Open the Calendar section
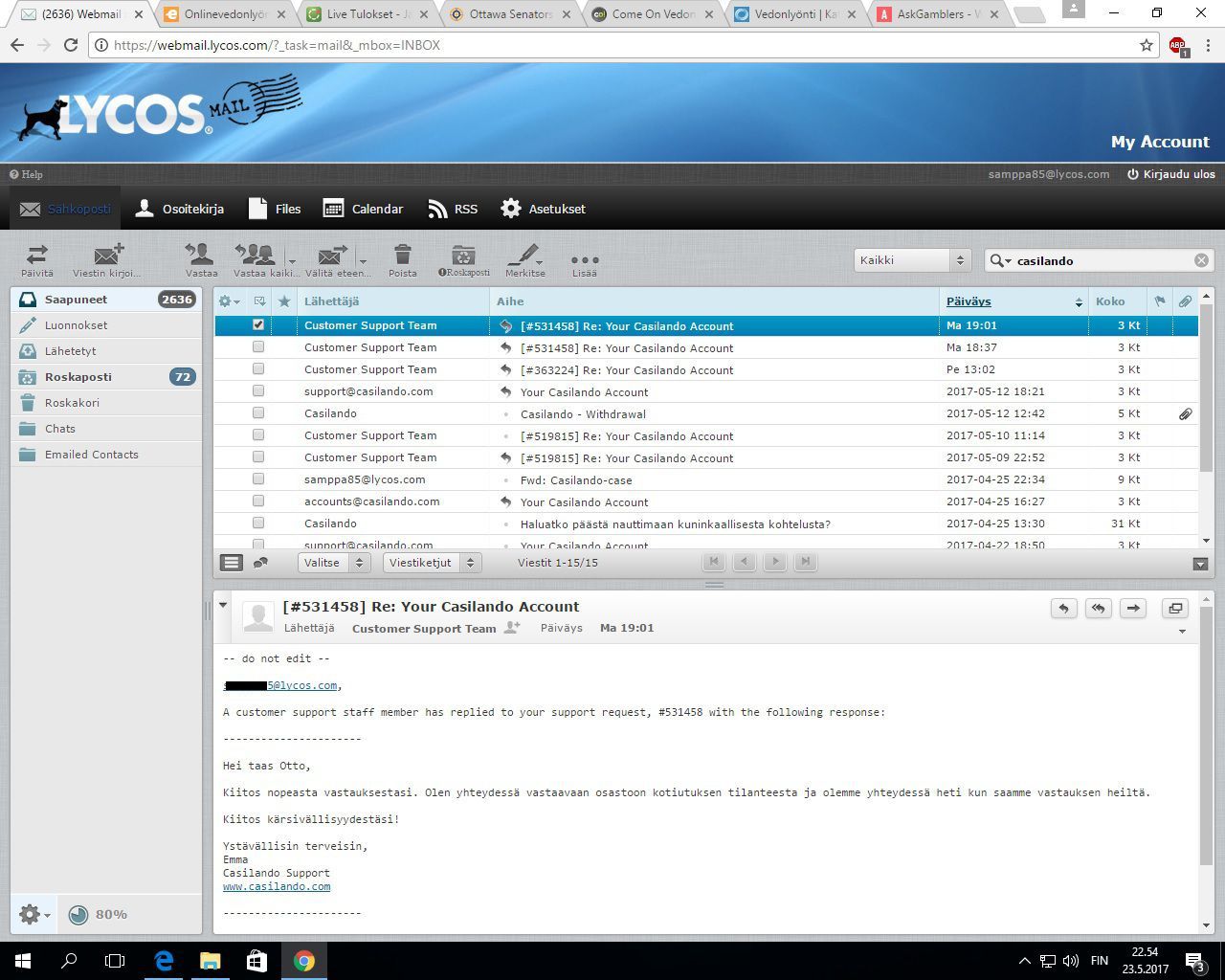The image size is (1225, 980). (x=364, y=209)
